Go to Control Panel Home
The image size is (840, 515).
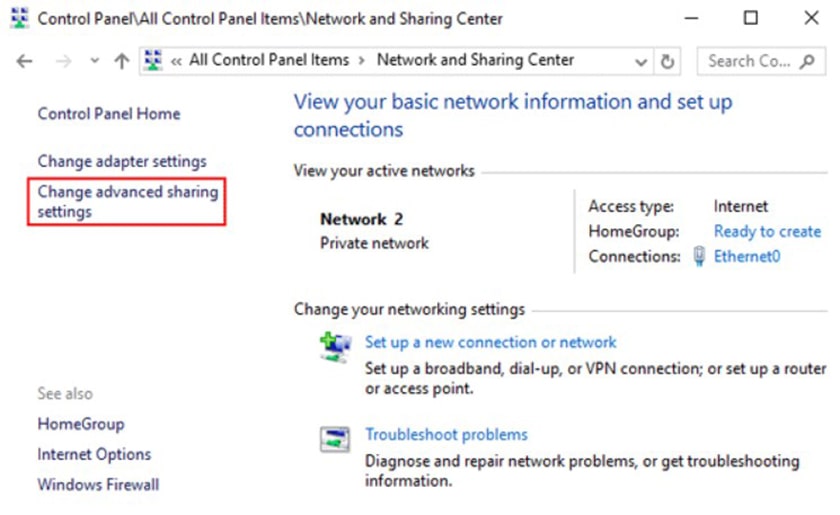pyautogui.click(x=109, y=114)
